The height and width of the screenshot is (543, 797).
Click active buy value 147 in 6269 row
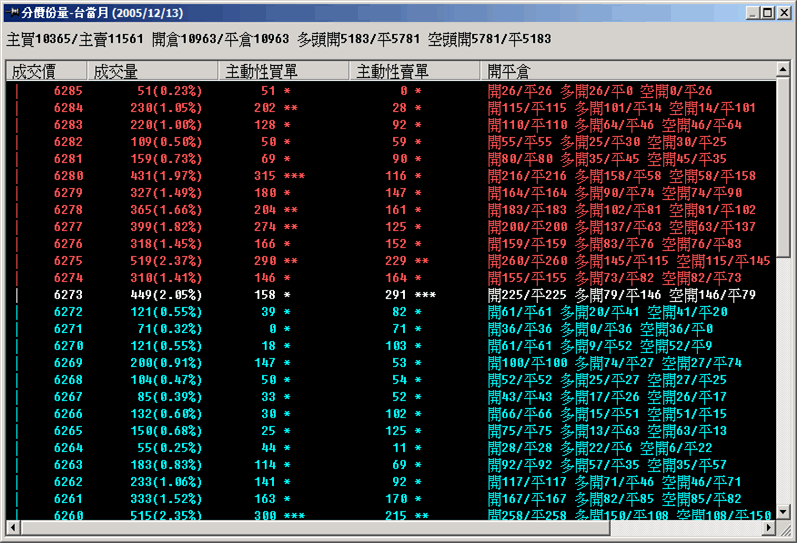pyautogui.click(x=265, y=363)
